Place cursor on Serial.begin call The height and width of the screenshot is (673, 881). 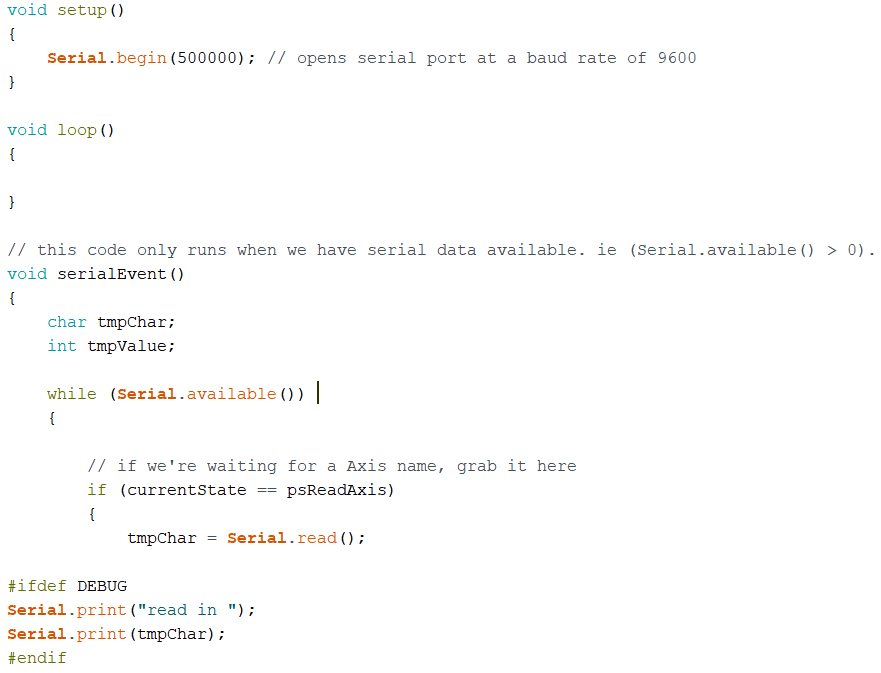point(107,58)
